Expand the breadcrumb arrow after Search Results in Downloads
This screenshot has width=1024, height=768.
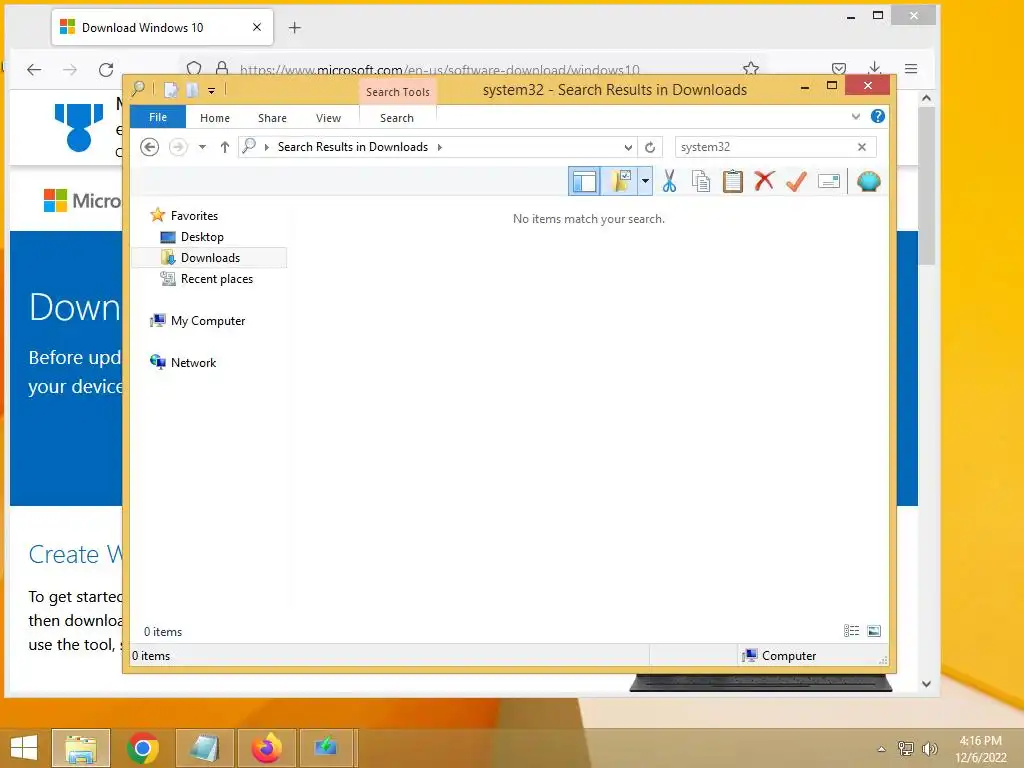coord(440,147)
